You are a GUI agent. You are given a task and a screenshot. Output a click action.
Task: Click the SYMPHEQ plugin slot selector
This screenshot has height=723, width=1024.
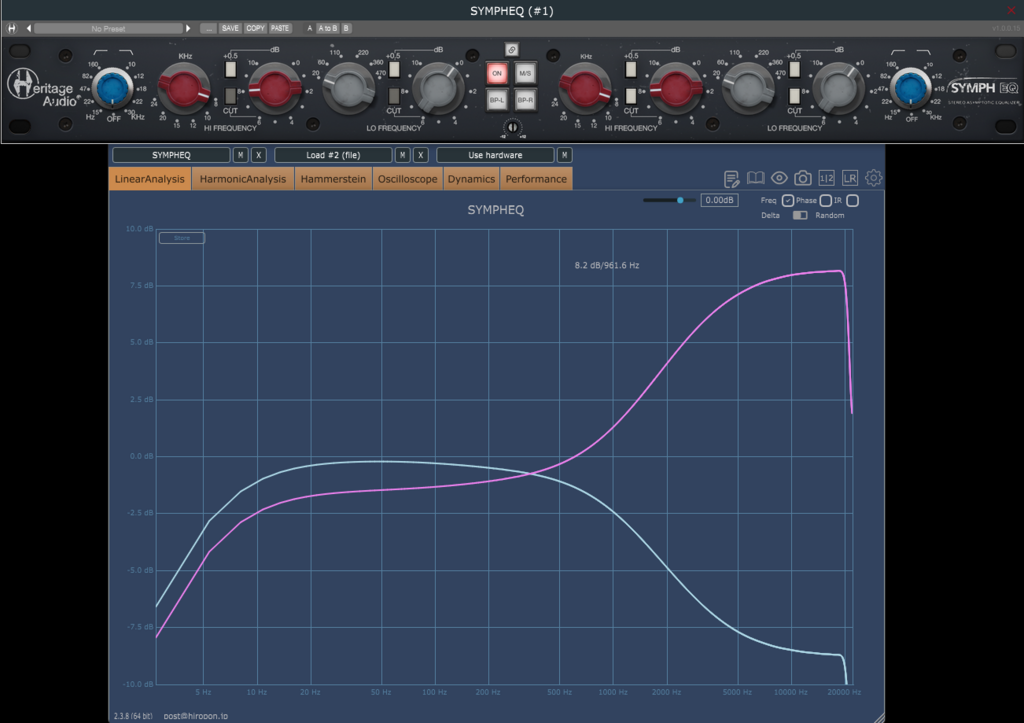[x=171, y=155]
